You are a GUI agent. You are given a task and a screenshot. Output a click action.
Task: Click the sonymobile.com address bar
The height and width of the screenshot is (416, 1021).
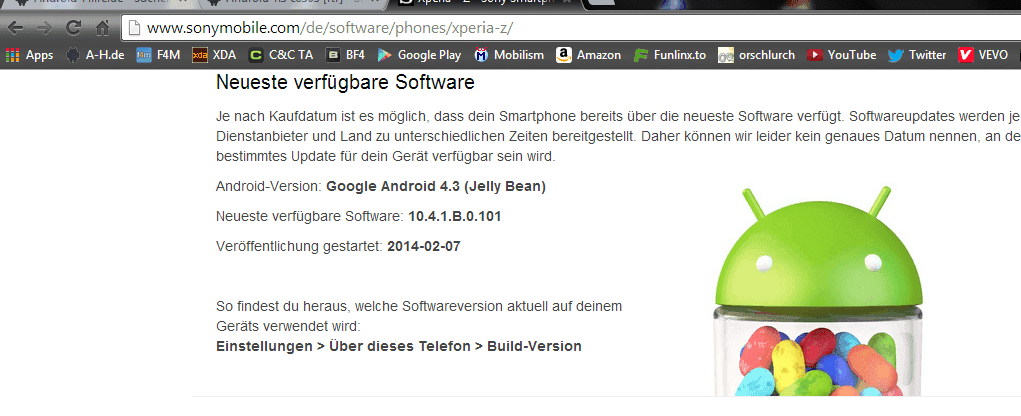pyautogui.click(x=571, y=28)
